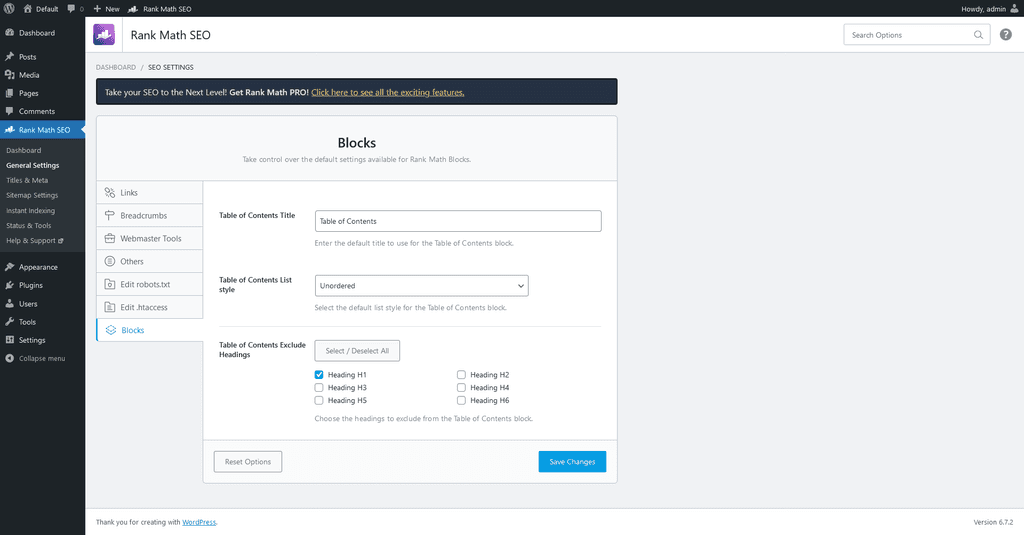Open the Default site home link
Viewport: 1024px width, 535px height.
pos(40,8)
